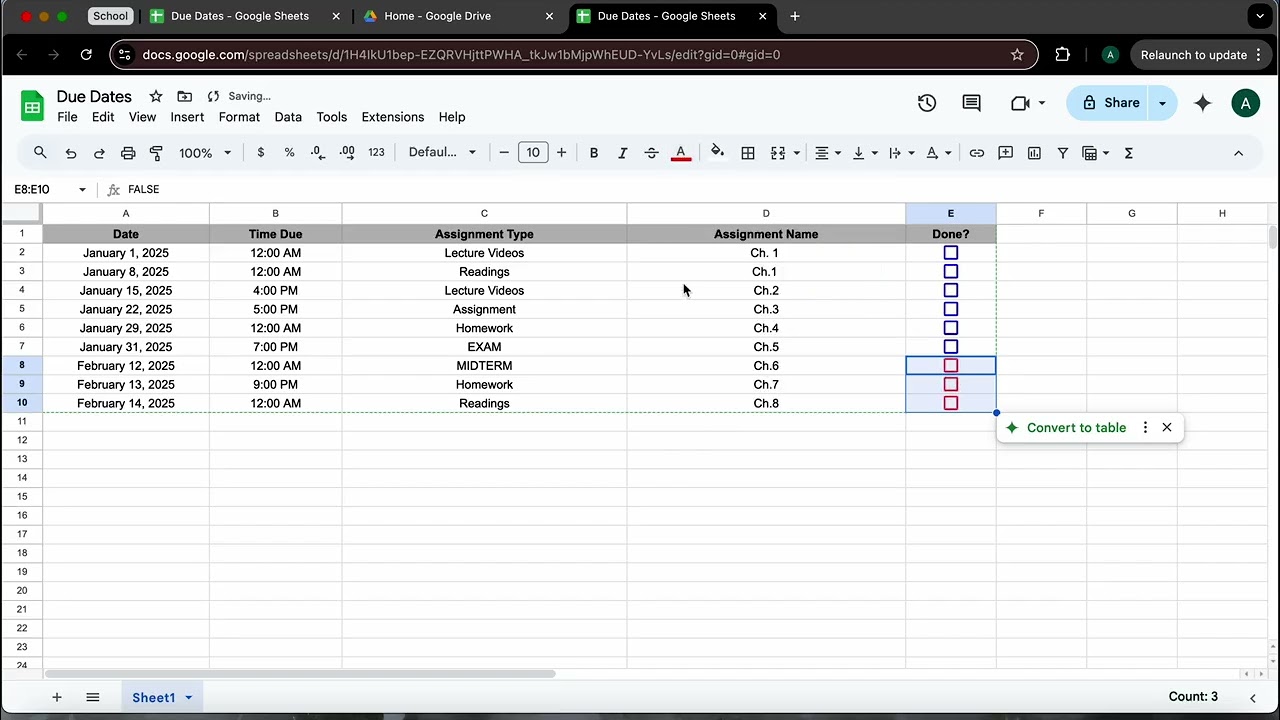This screenshot has height=720, width=1280.
Task: Decrease decimal places
Action: (317, 153)
